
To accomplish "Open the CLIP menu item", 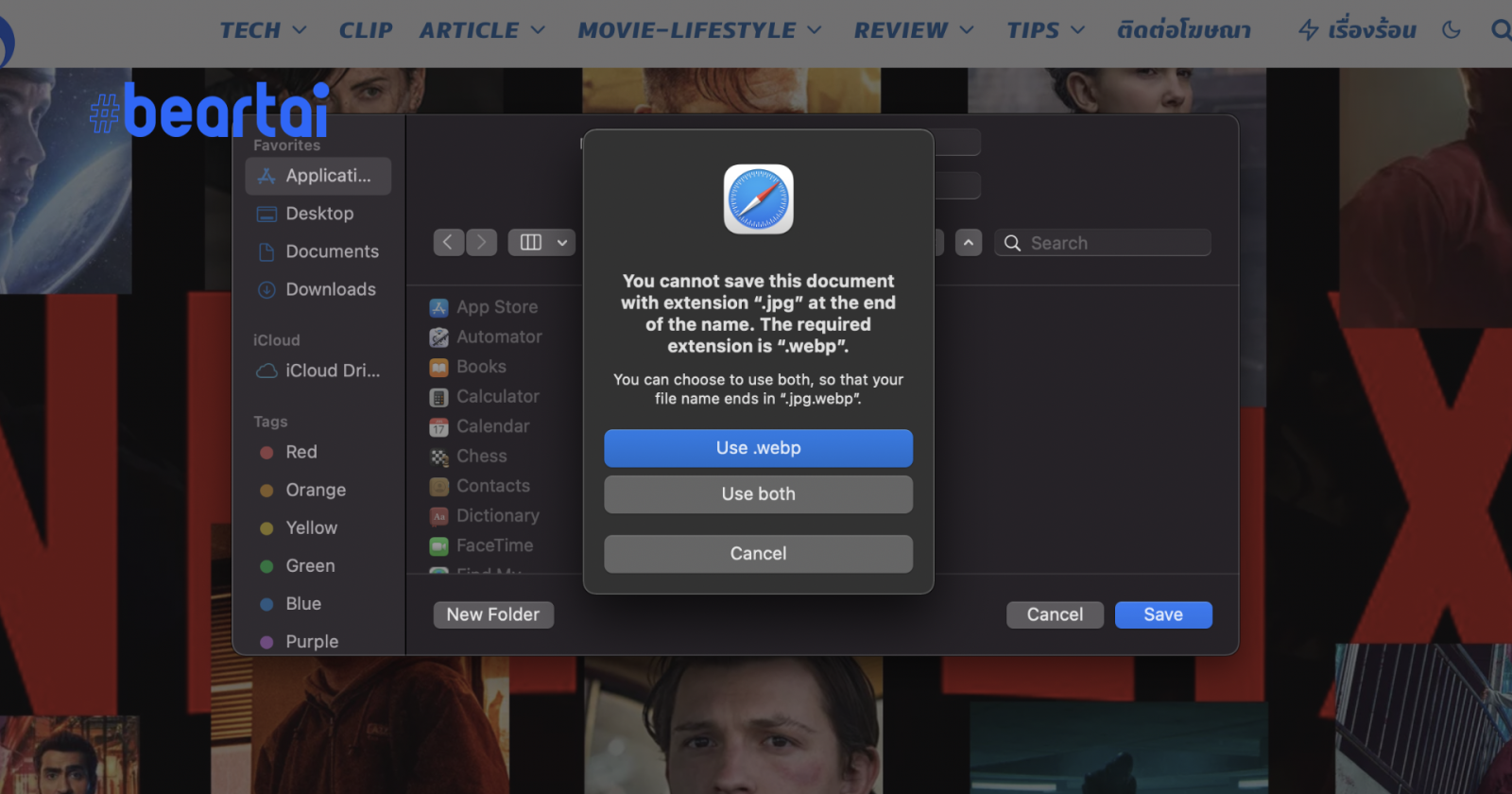I will (x=366, y=30).
